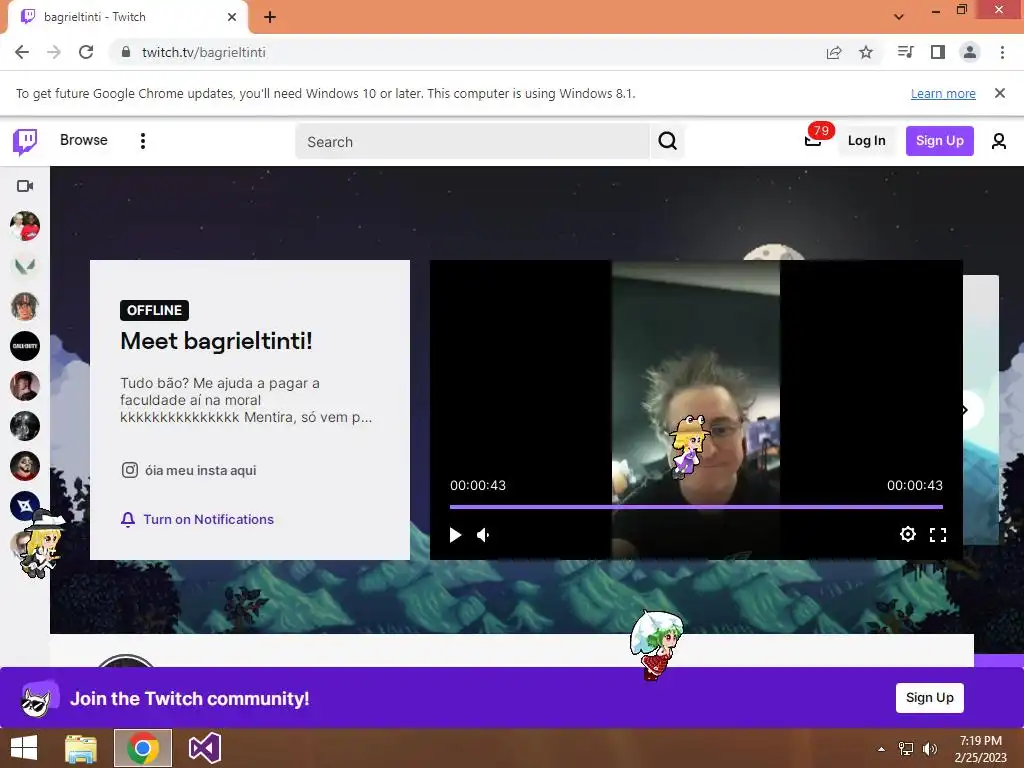Open notifications inbox with 79 badge
The height and width of the screenshot is (768, 1024).
(x=813, y=139)
